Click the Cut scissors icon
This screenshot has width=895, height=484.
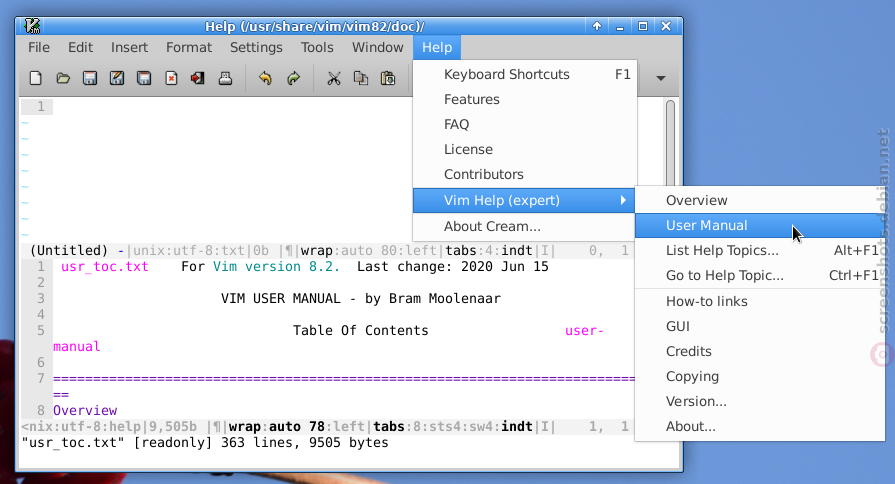tap(333, 78)
